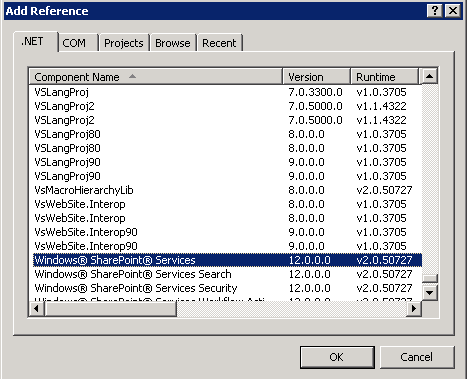Go to the Browse tab

(x=173, y=43)
